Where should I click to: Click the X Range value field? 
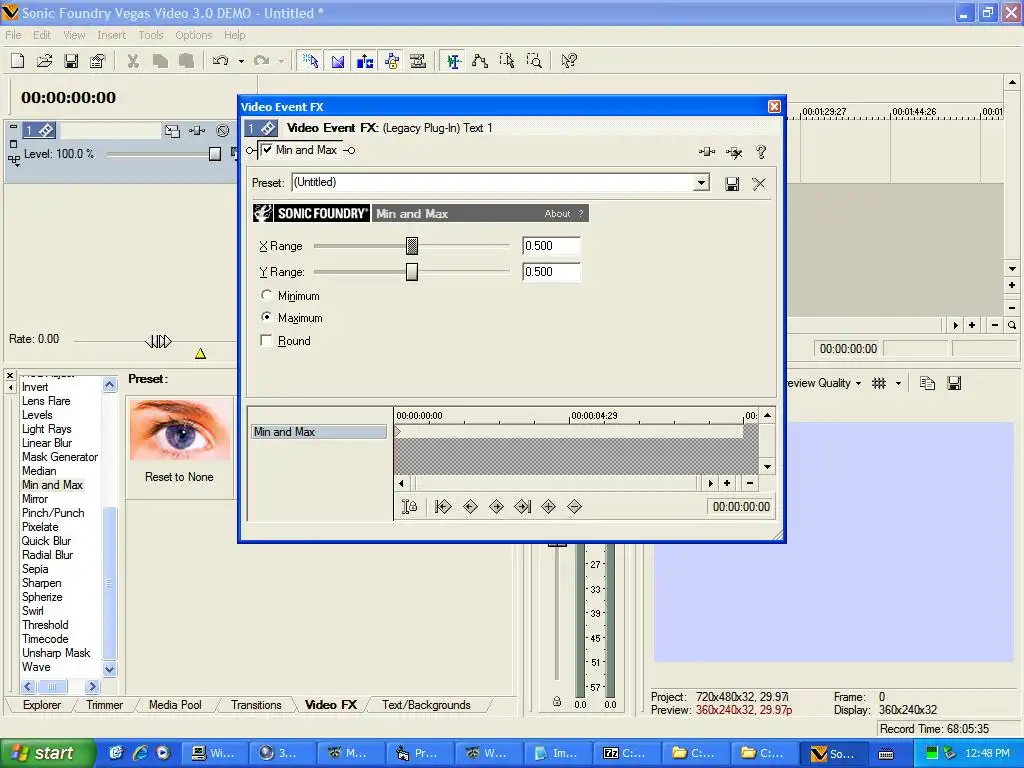tap(551, 246)
